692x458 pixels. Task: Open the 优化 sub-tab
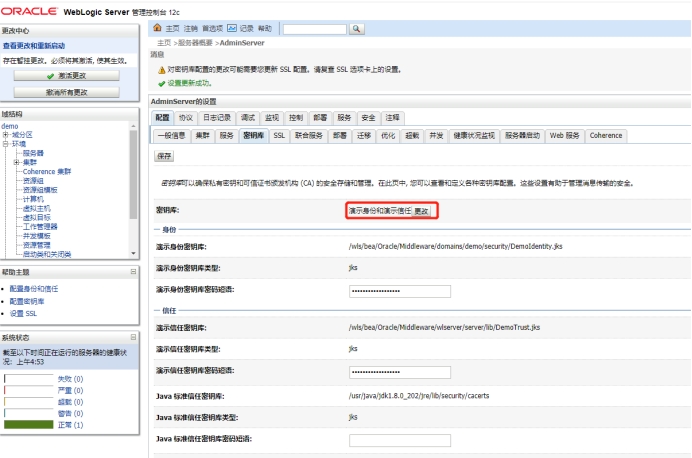tap(388, 135)
